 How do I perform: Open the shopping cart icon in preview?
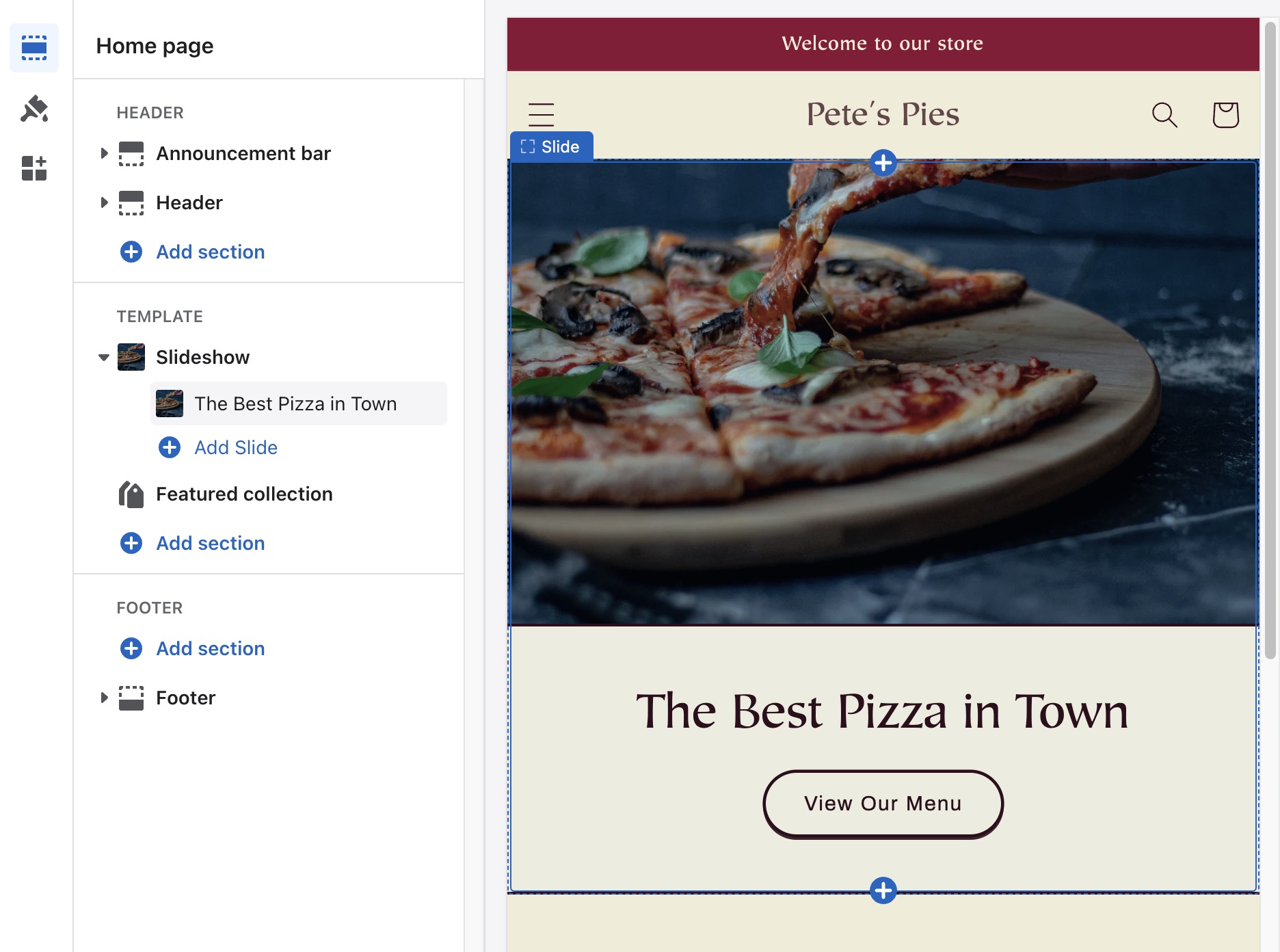pos(1225,115)
